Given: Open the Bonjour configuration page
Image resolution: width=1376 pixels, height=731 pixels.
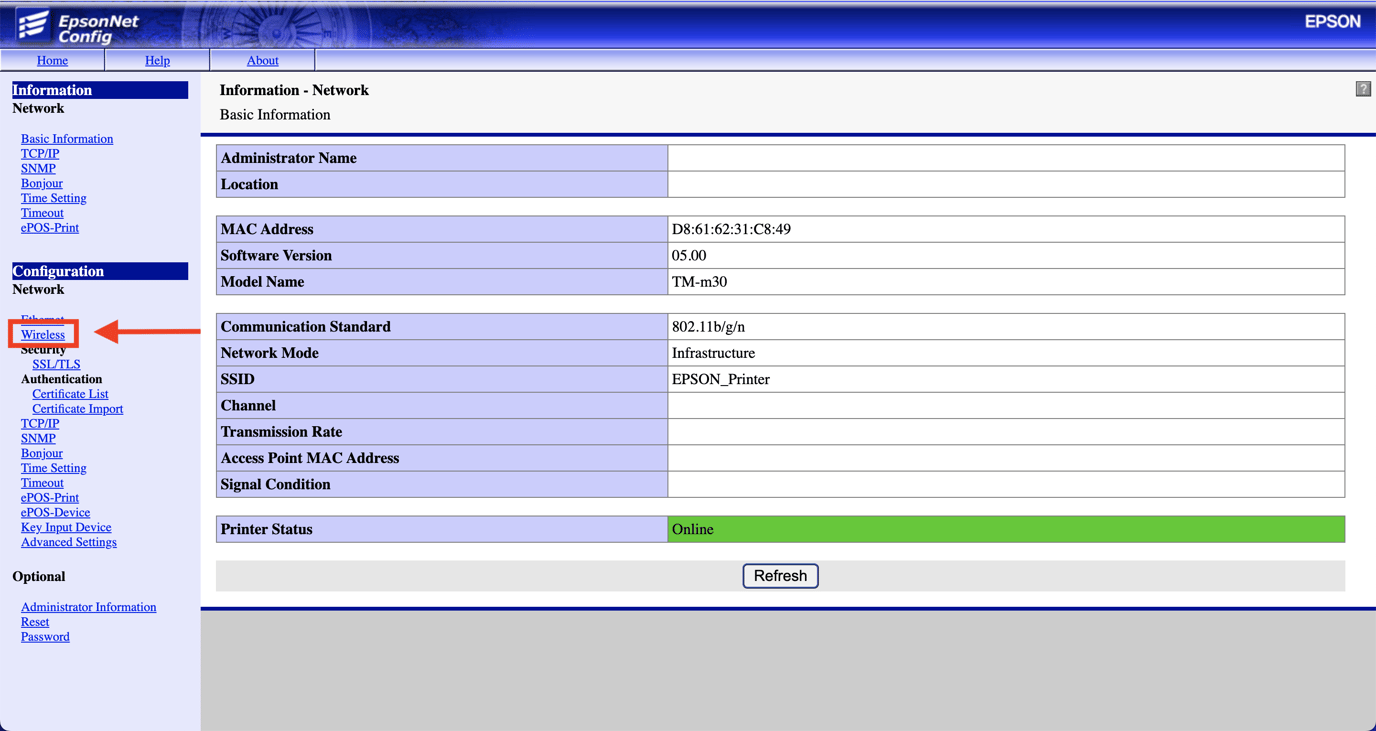Looking at the screenshot, I should 41,452.
